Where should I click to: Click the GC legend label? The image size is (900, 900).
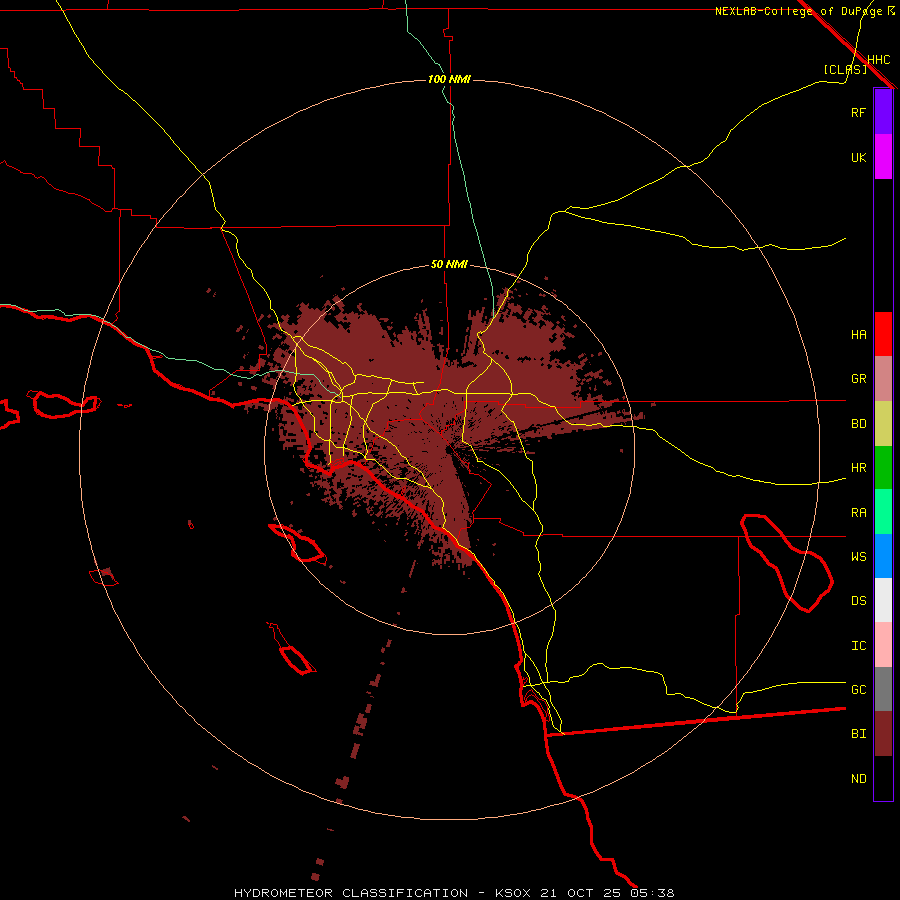[859, 690]
